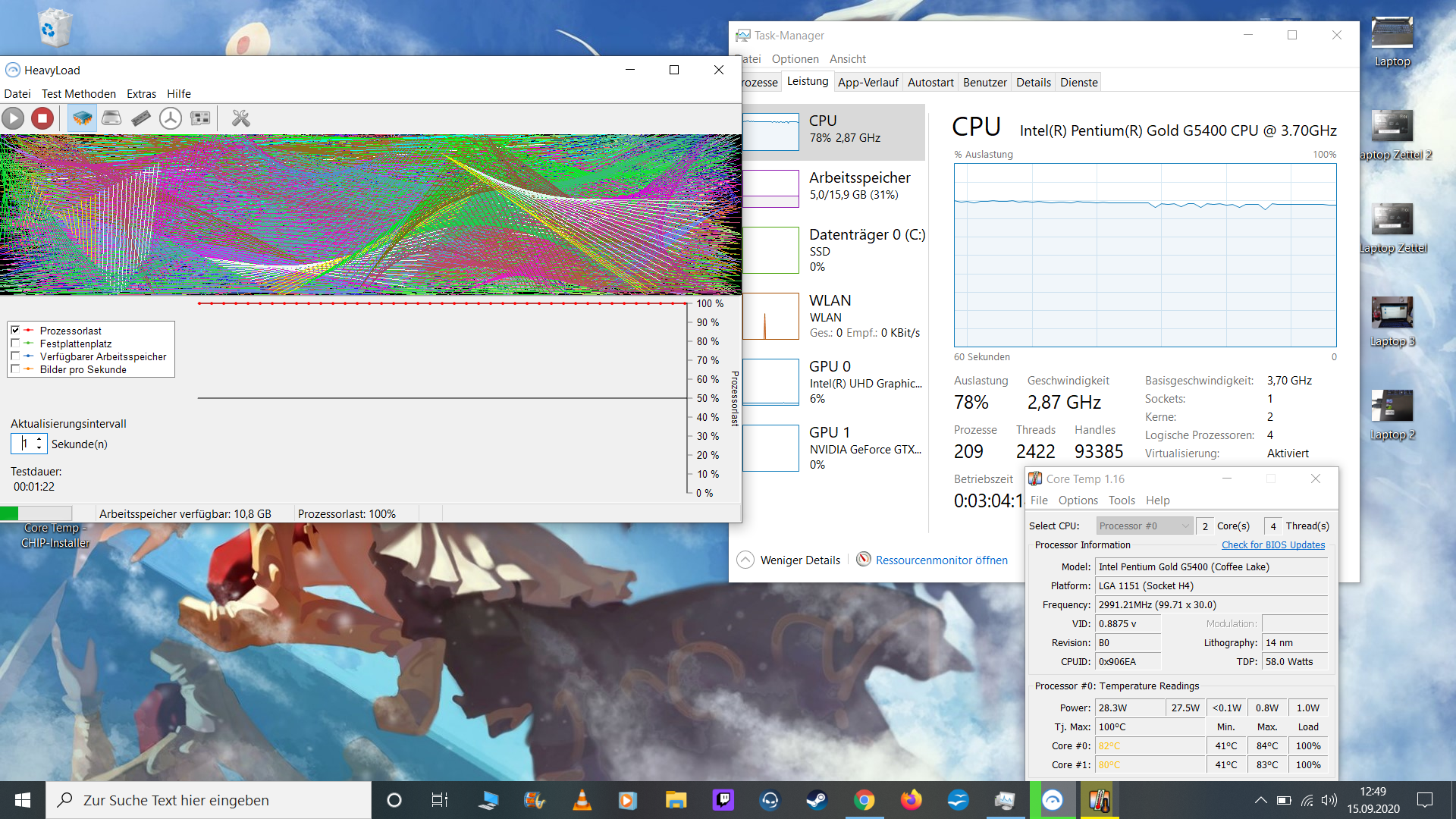Open File Explorer from the taskbar
The width and height of the screenshot is (1456, 819).
point(676,800)
